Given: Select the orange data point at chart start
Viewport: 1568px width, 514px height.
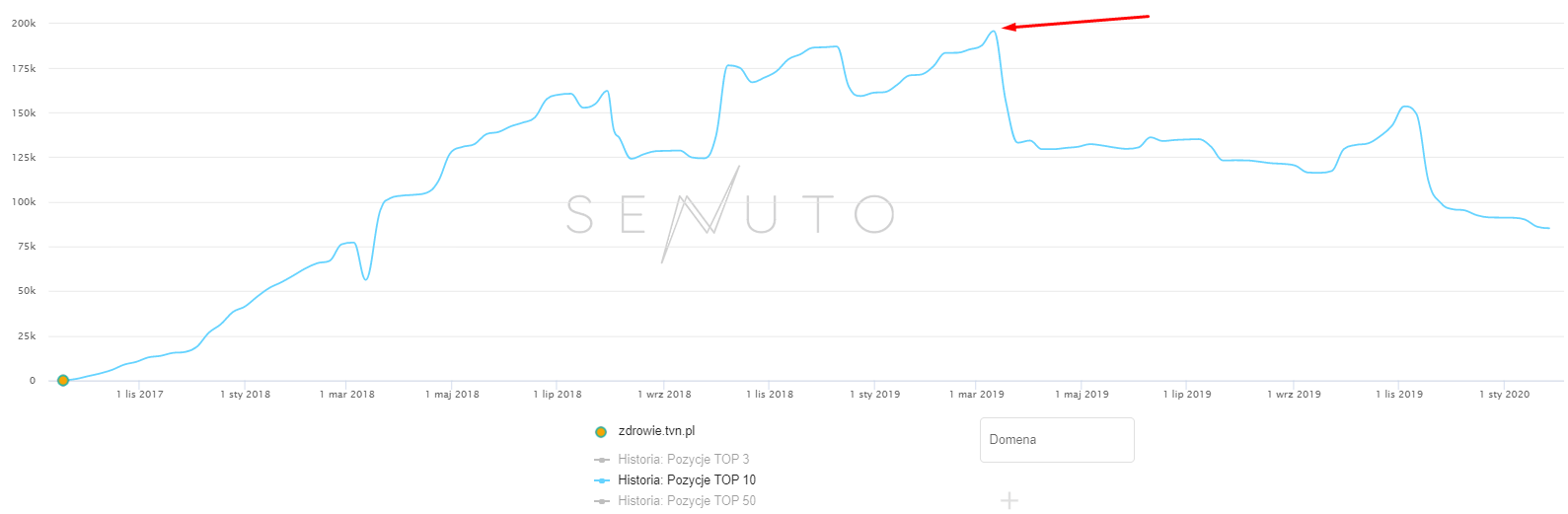Looking at the screenshot, I should 63,380.
